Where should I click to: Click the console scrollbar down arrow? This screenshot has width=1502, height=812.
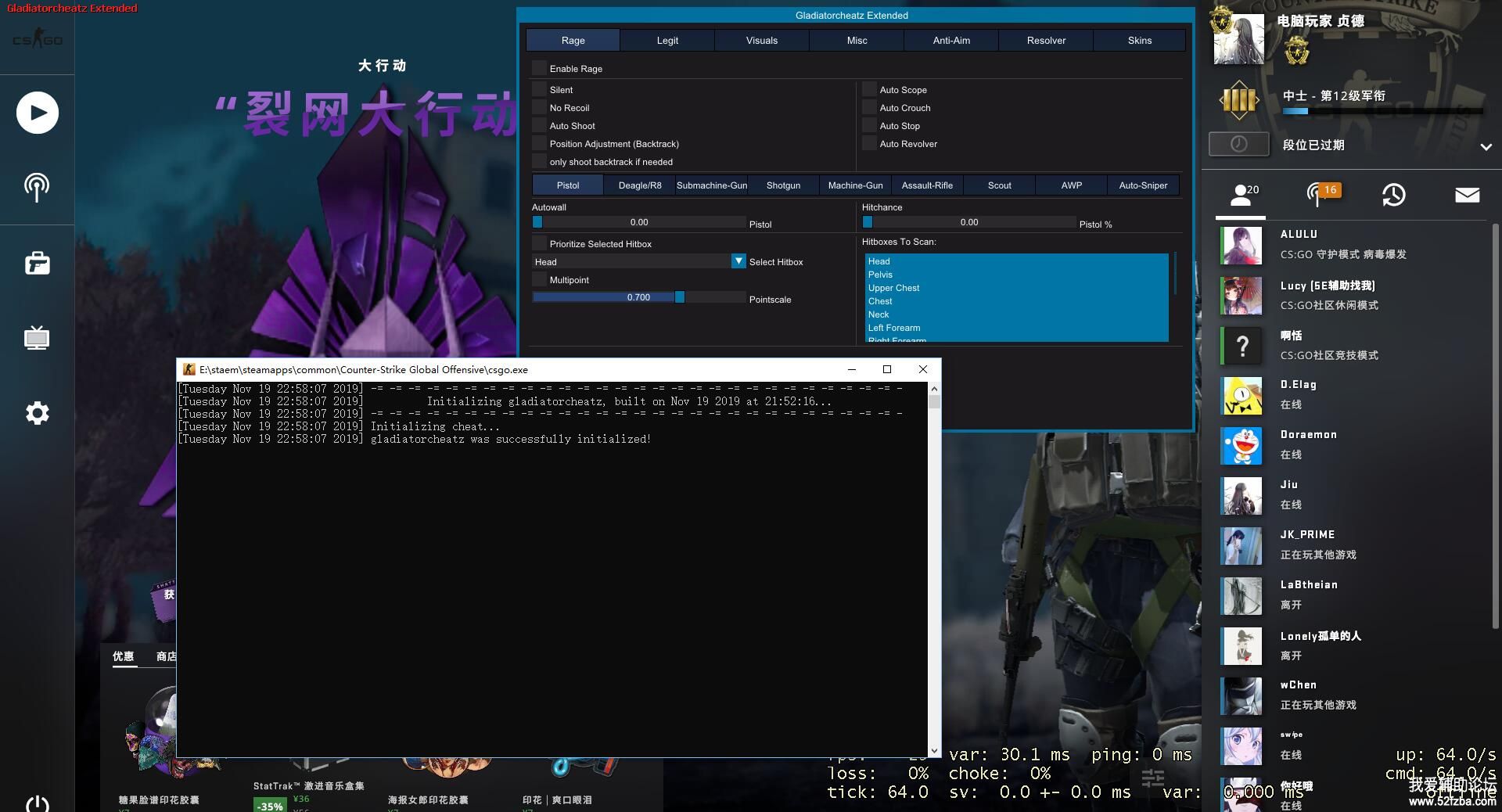pos(934,751)
